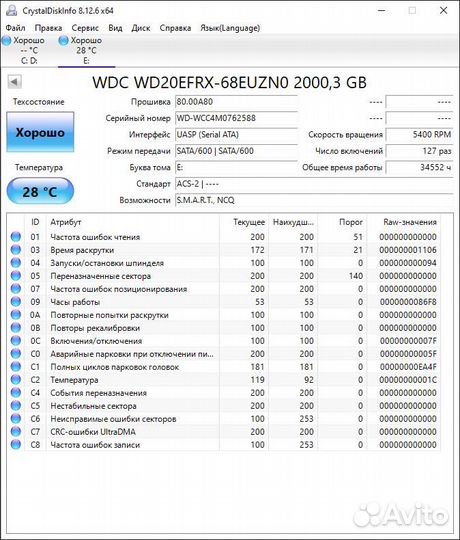
Task: Select Частота ошибок чтения attribute text
Action: (x=95, y=237)
